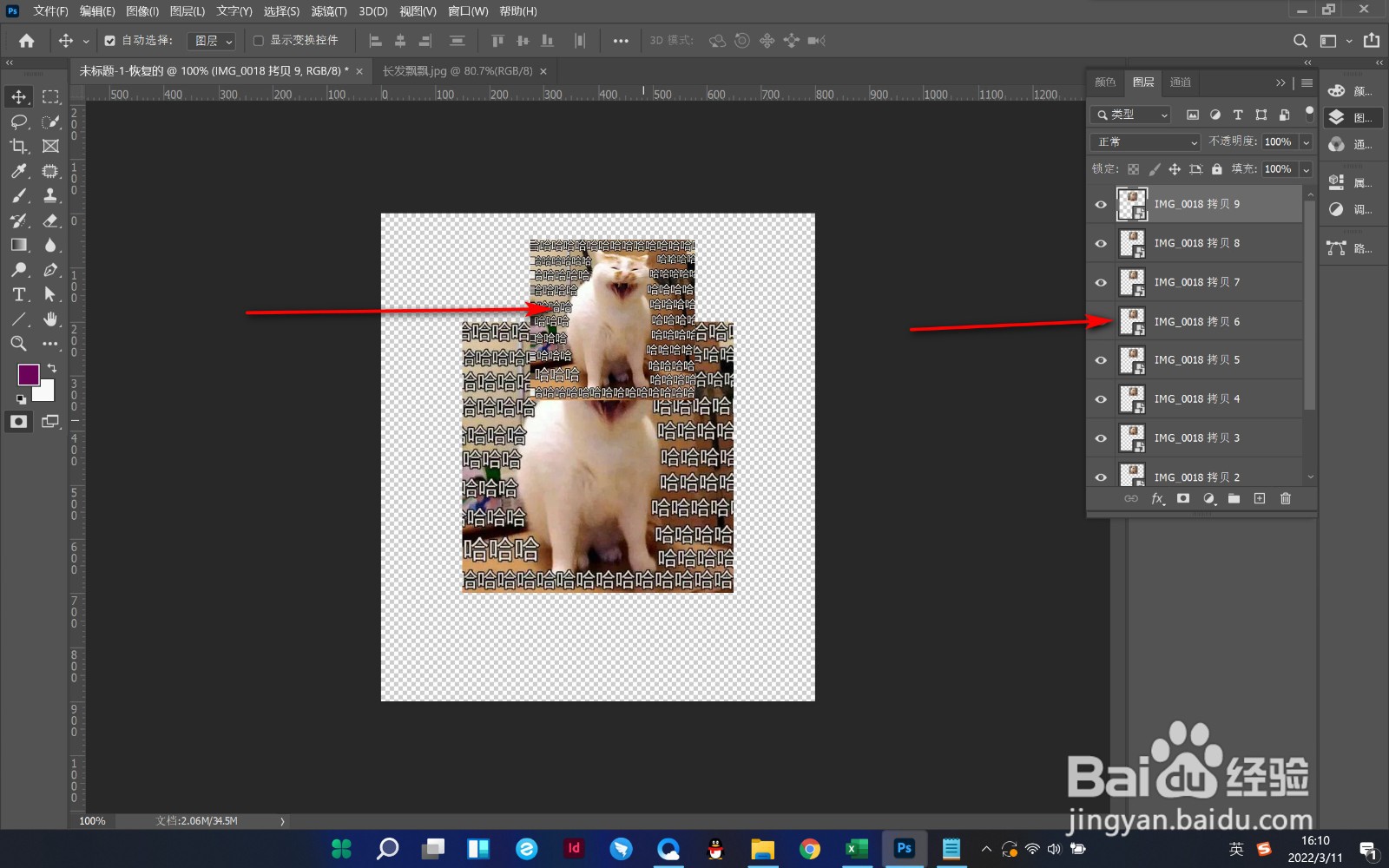
Task: Hide layer IMG_0018 拷贝 7
Action: point(1101,283)
